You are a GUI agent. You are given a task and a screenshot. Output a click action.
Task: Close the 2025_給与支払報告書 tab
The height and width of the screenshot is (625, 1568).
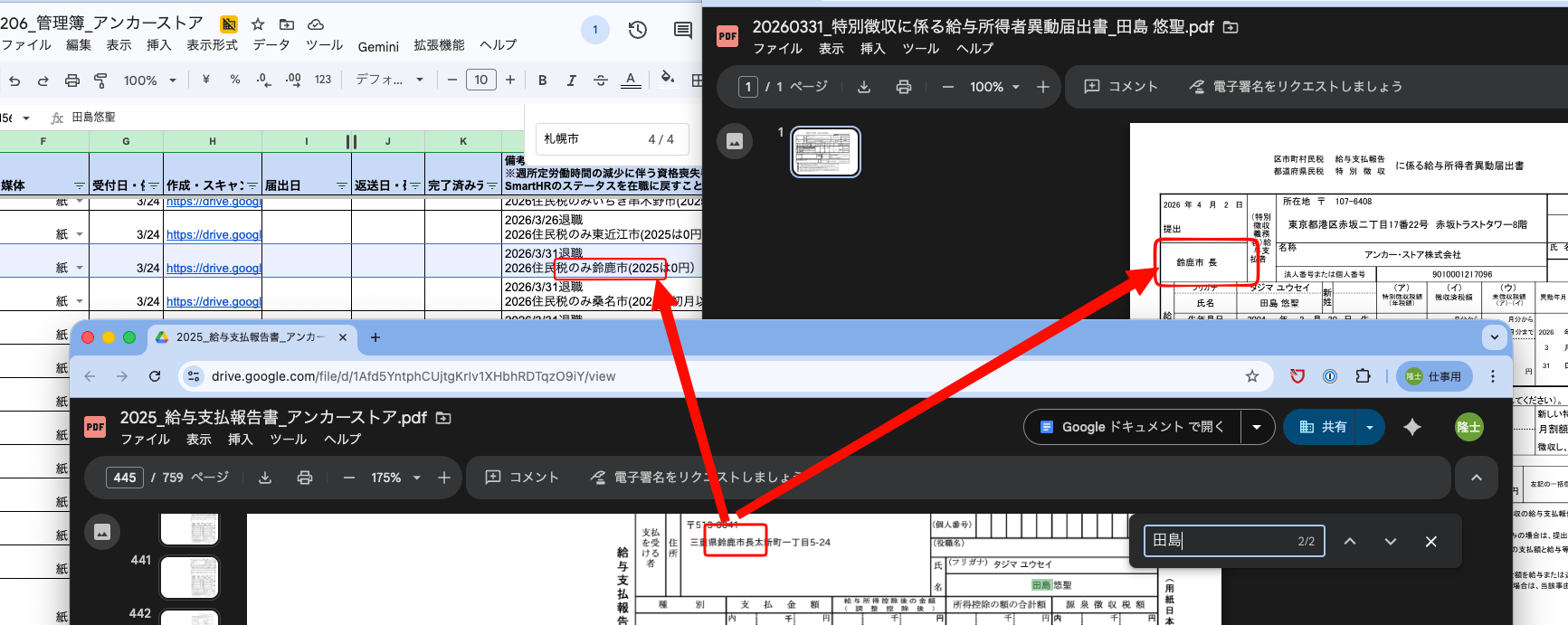(343, 337)
